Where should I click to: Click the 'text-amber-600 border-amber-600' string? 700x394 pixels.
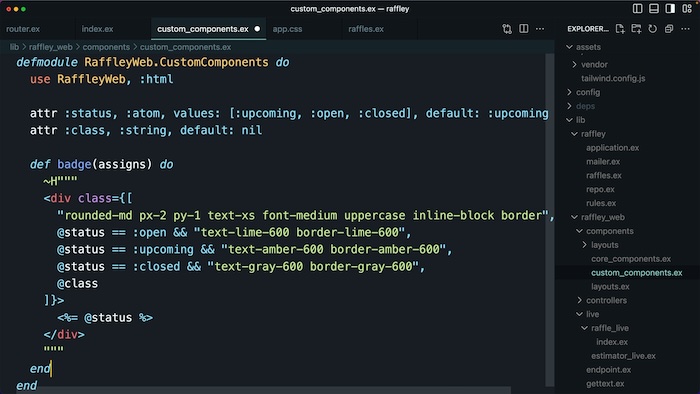[x=333, y=249]
